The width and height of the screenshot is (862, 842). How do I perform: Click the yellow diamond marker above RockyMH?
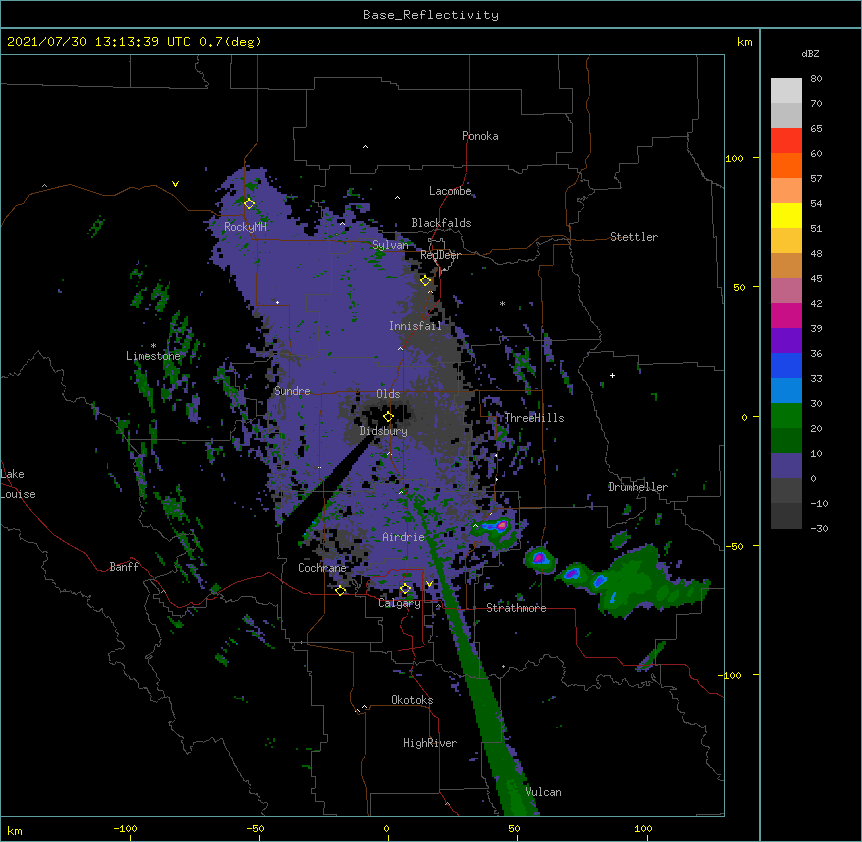[x=249, y=204]
